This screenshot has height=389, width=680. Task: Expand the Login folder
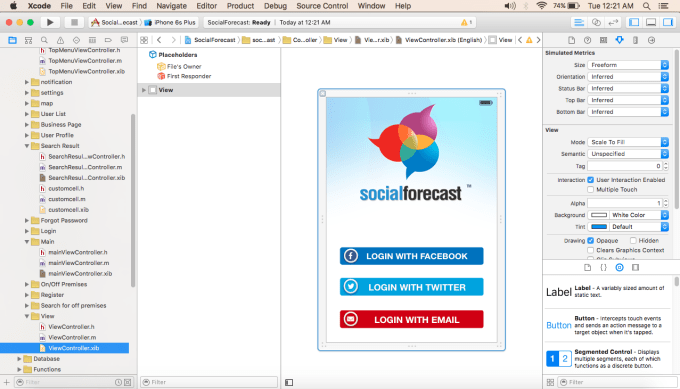click(27, 231)
